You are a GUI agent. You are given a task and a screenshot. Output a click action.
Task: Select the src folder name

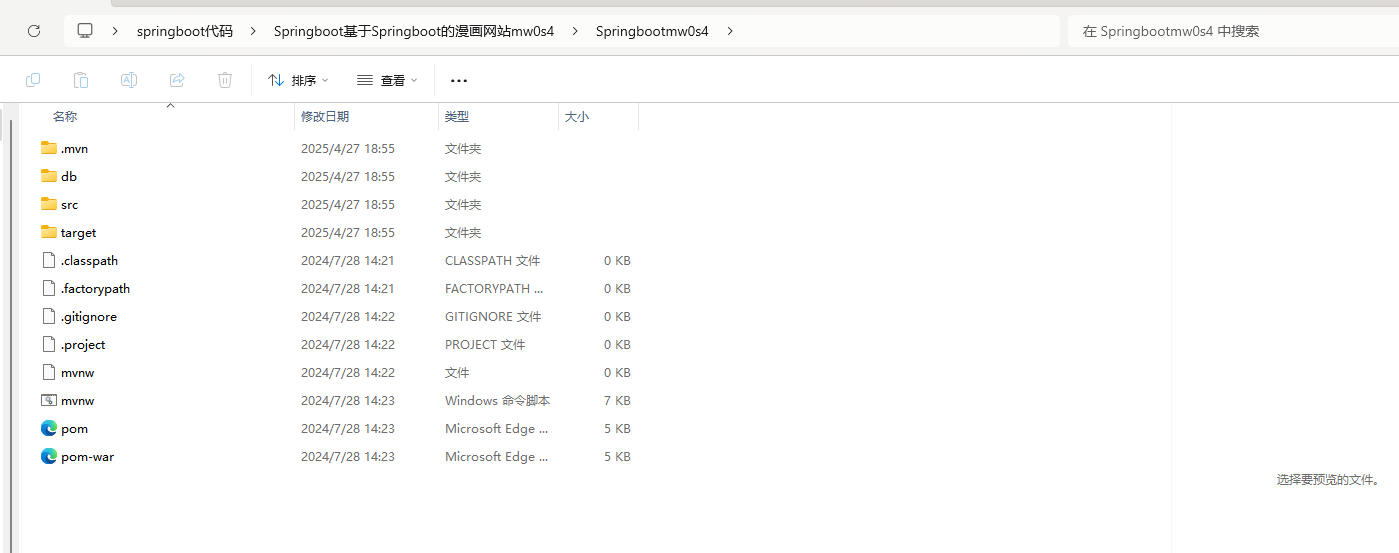pos(69,204)
